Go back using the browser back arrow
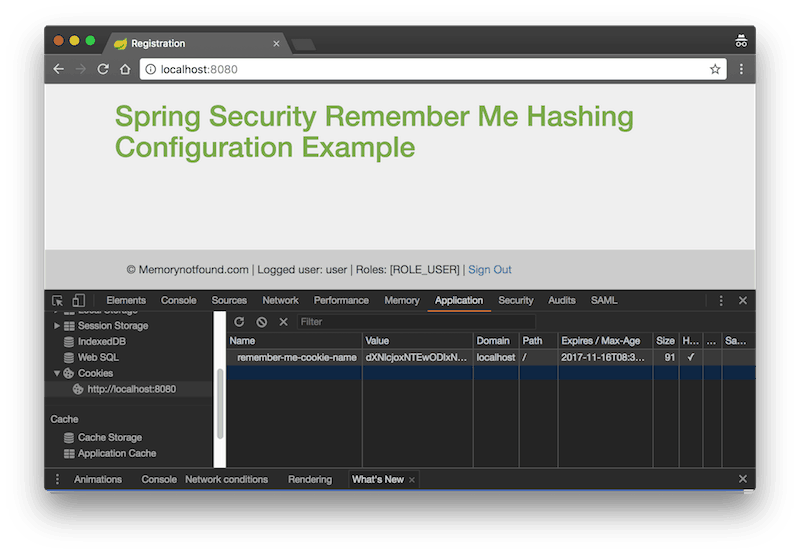Image resolution: width=800 pixels, height=554 pixels. (59, 69)
